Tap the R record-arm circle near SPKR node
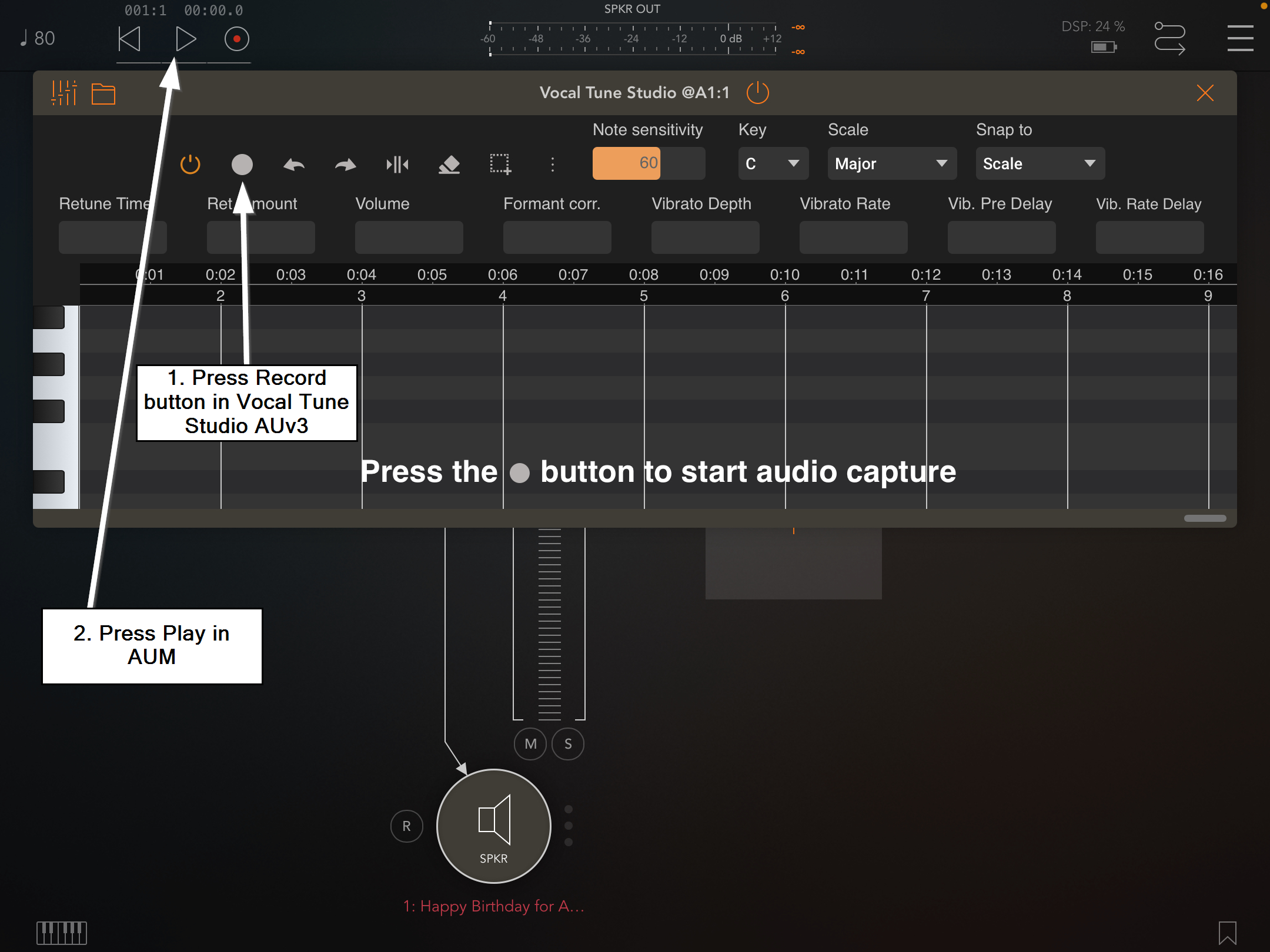Viewport: 1270px width, 952px height. (x=406, y=826)
